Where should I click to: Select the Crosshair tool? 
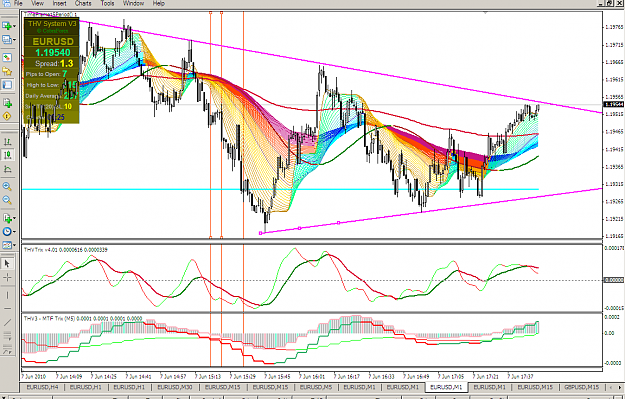7,277
